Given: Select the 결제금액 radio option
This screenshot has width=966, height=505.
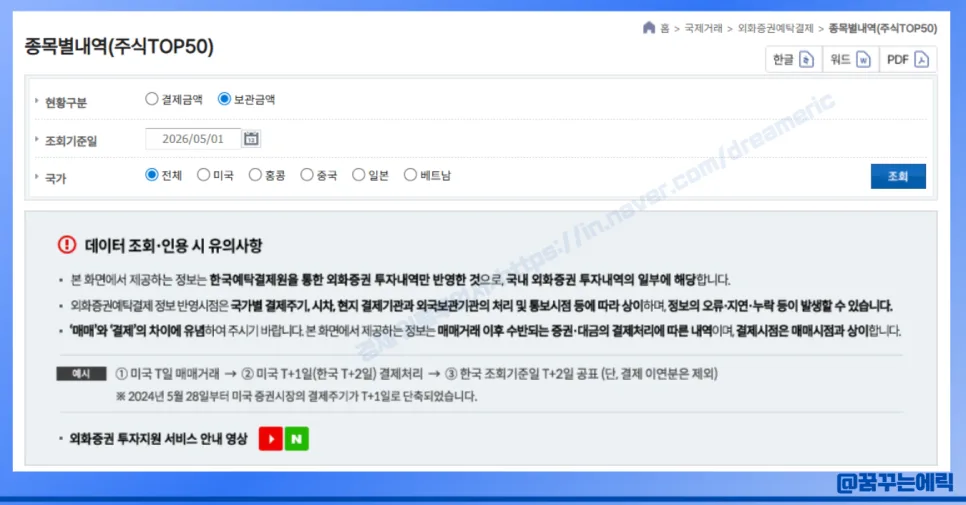Looking at the screenshot, I should (x=152, y=99).
